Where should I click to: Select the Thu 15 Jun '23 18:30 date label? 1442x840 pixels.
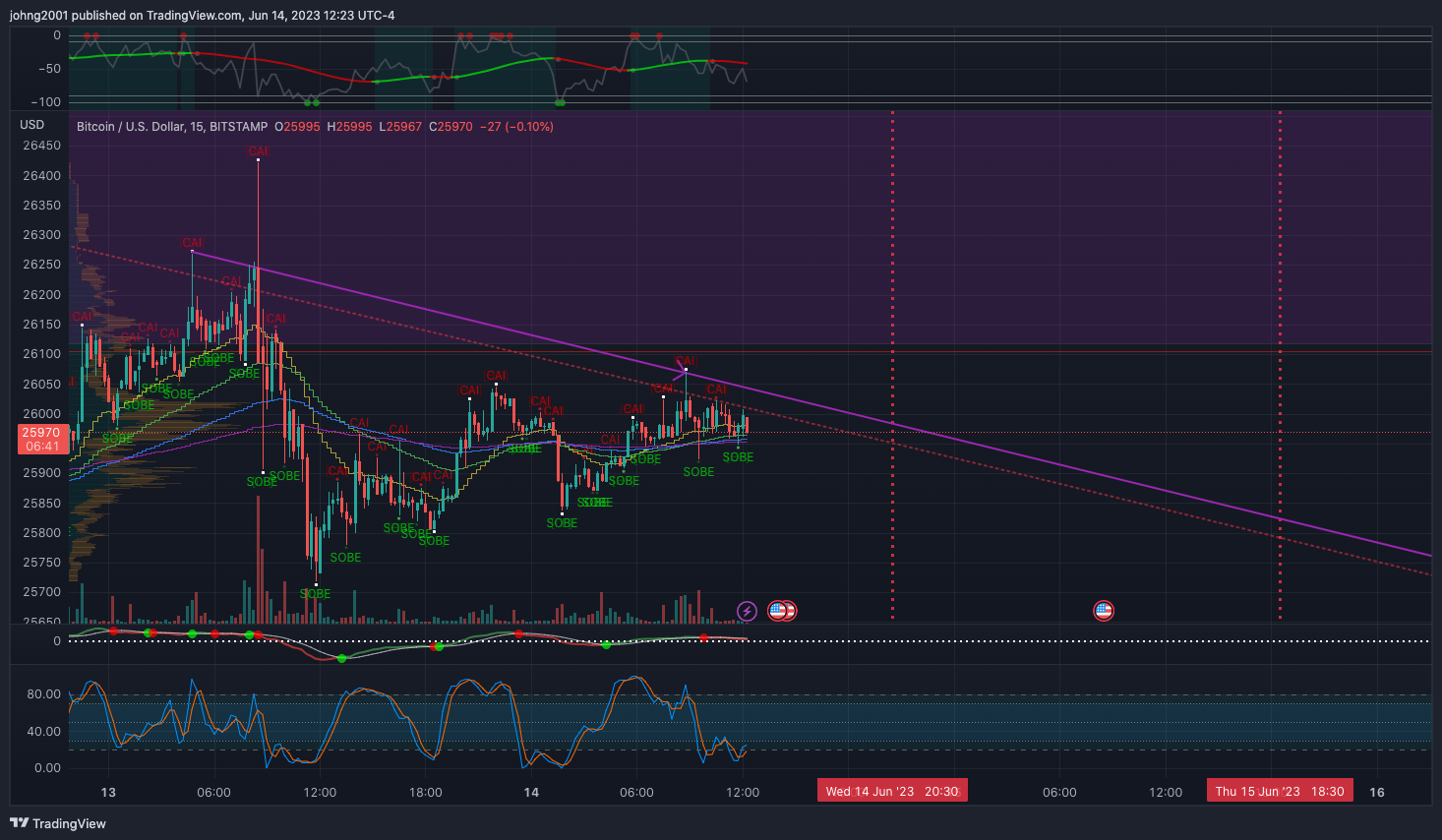coord(1280,791)
